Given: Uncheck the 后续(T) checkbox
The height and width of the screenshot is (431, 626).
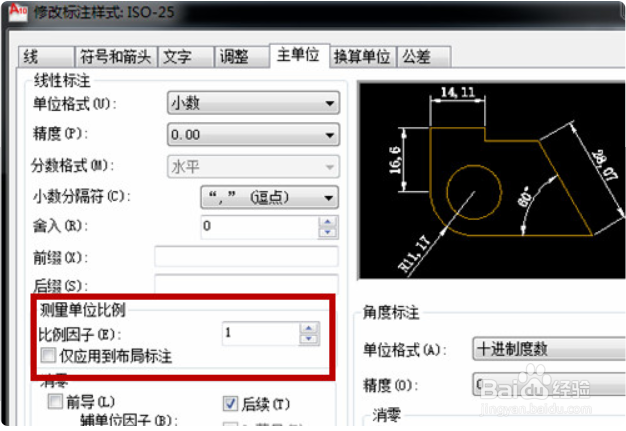Looking at the screenshot, I should point(230,404).
